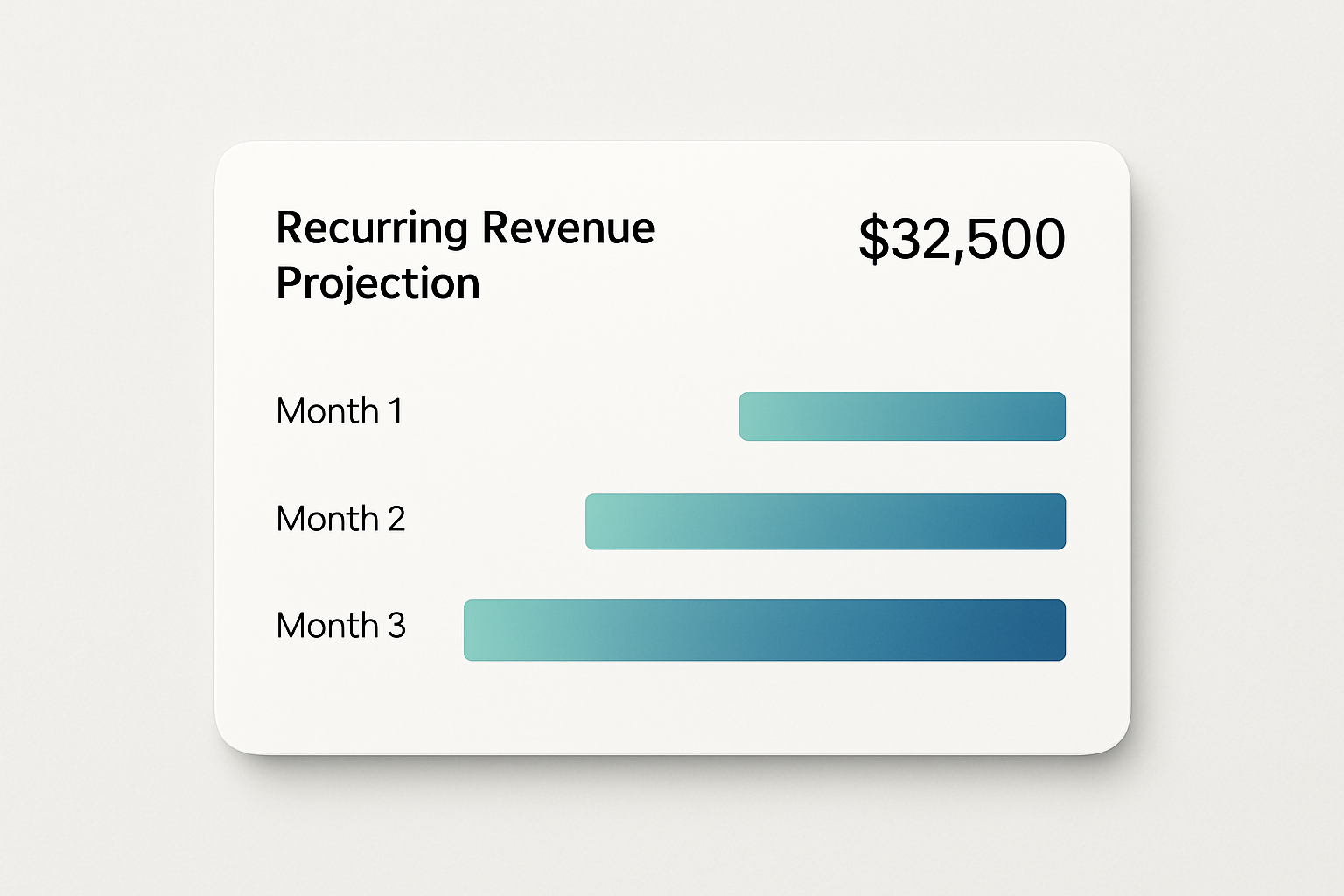Image resolution: width=1344 pixels, height=896 pixels.
Task: Select the Month 2 revenue bar
Action: click(x=825, y=521)
